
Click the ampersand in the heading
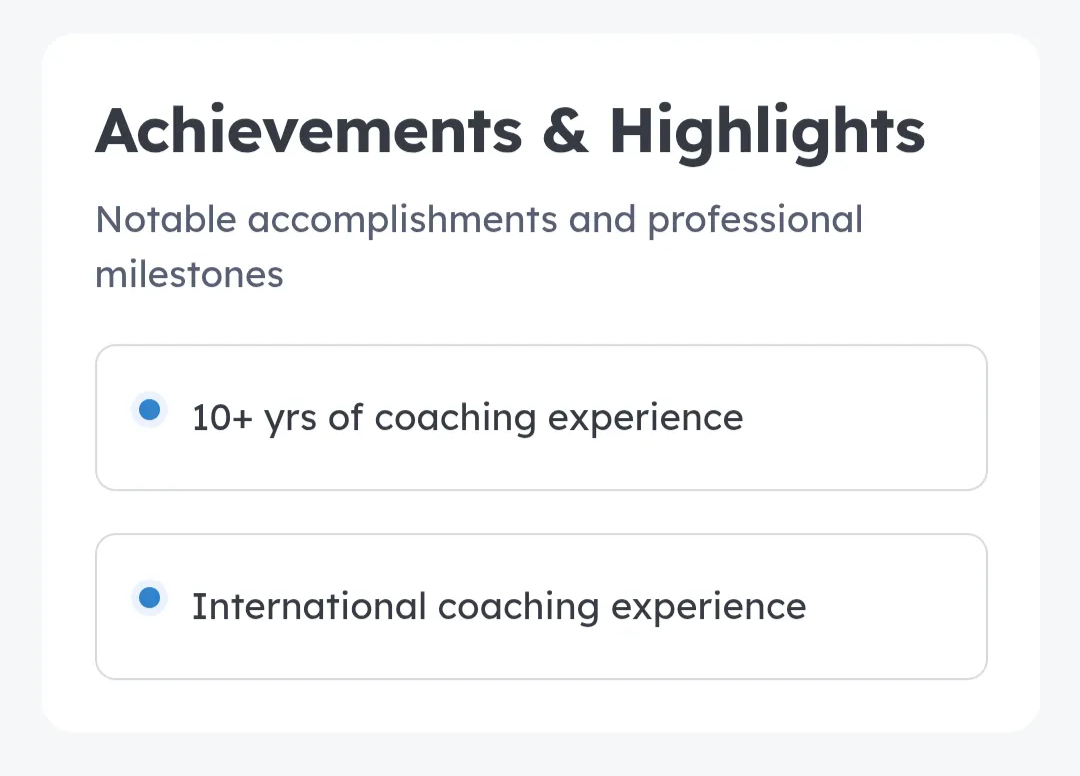pos(565,131)
